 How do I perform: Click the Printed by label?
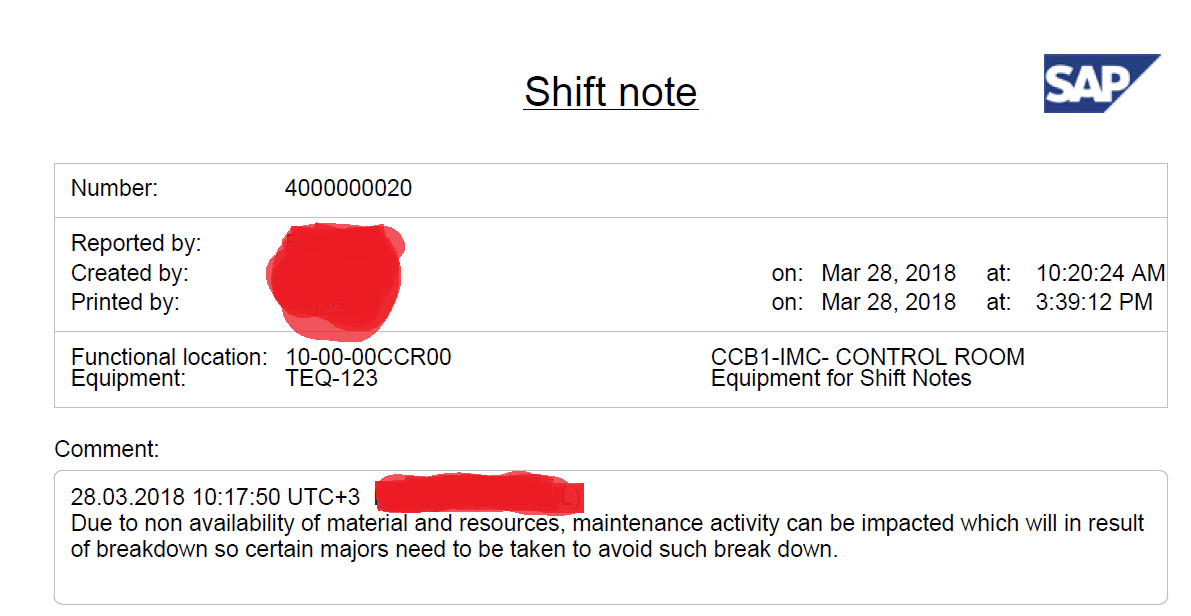coord(125,301)
